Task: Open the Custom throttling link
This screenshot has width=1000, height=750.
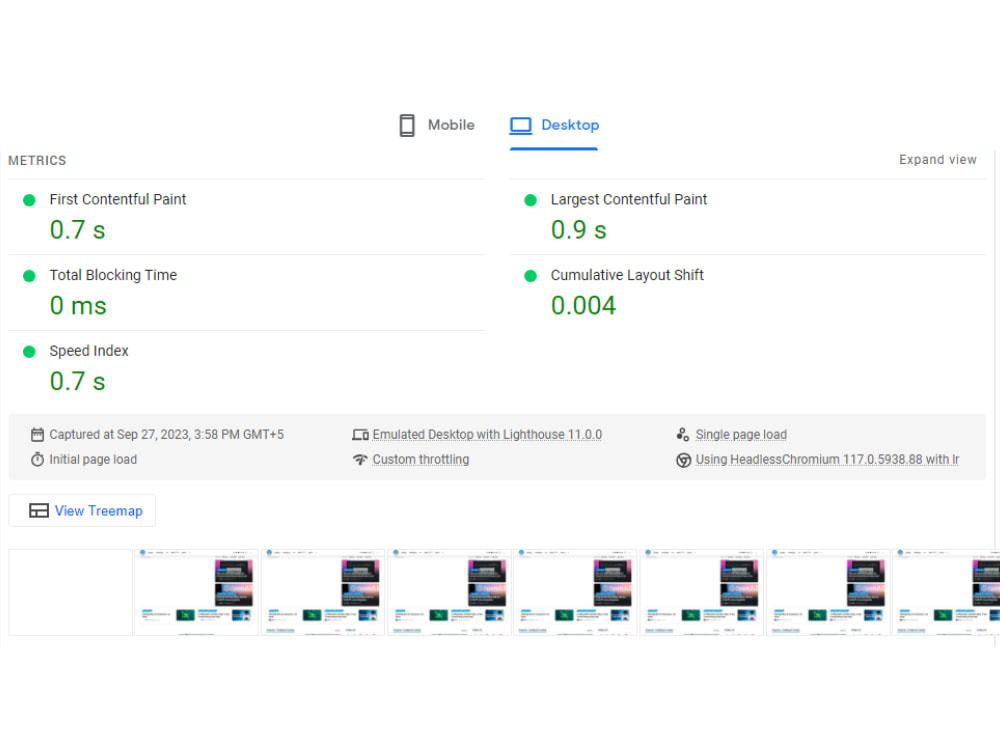Action: click(421, 459)
